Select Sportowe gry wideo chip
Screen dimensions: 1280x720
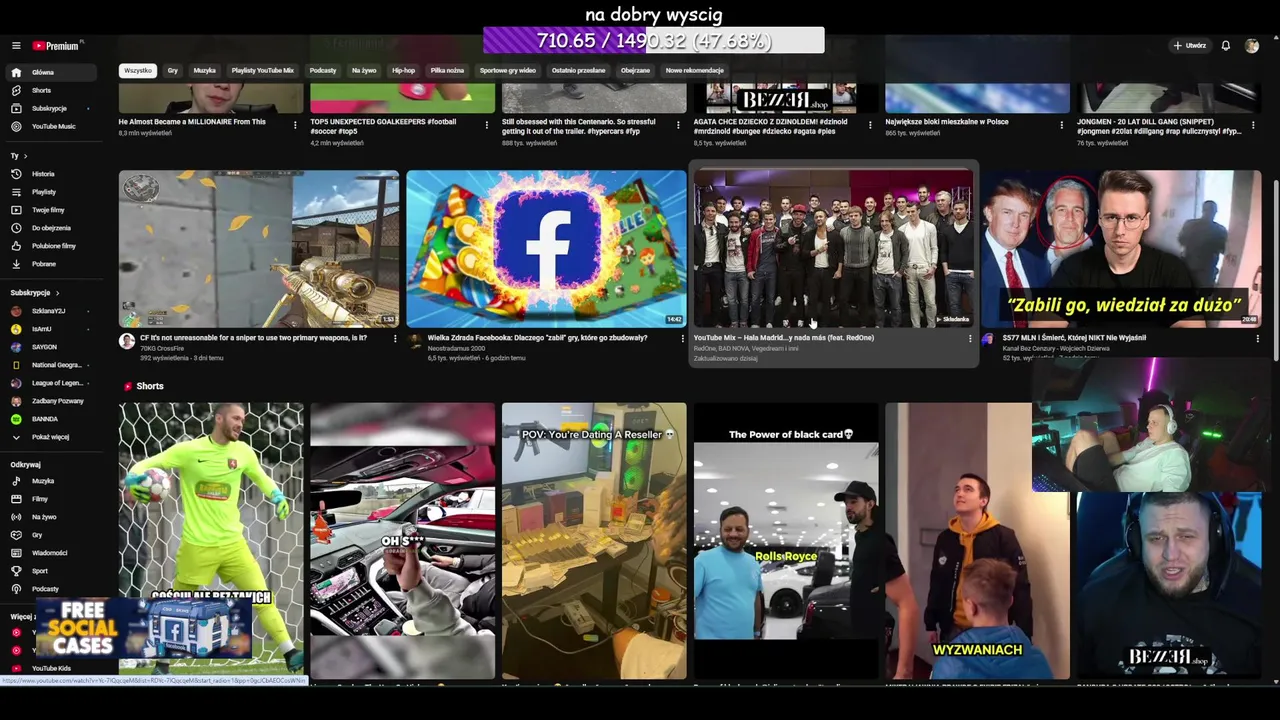[x=508, y=71]
